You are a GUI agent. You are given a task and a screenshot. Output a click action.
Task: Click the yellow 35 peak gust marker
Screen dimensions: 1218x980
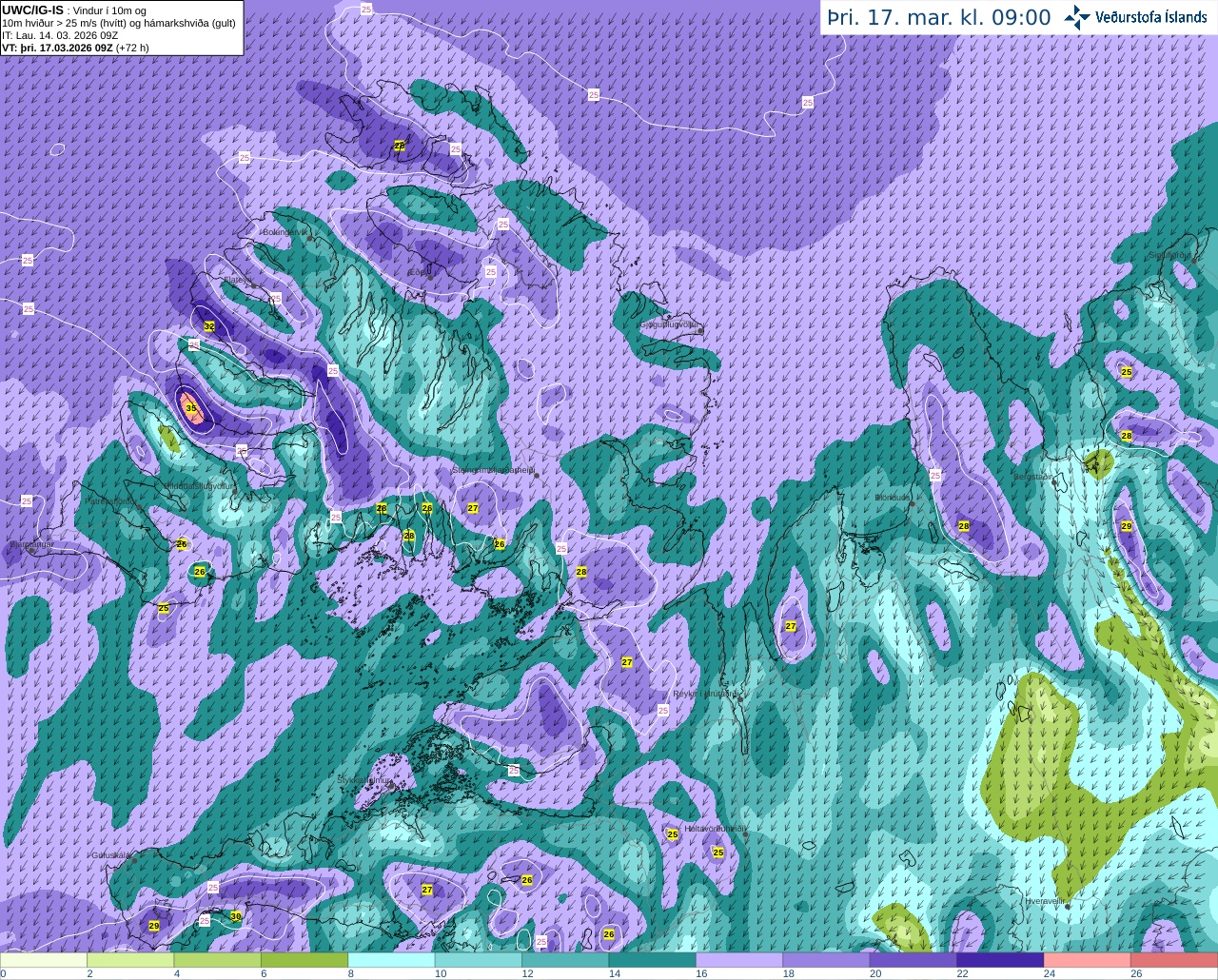coord(191,408)
